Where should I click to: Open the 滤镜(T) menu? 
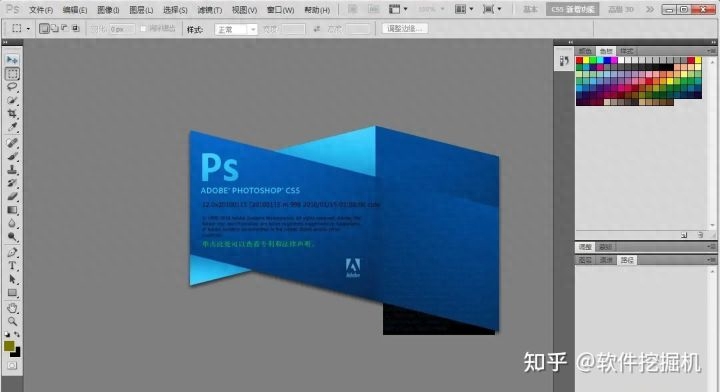point(209,10)
